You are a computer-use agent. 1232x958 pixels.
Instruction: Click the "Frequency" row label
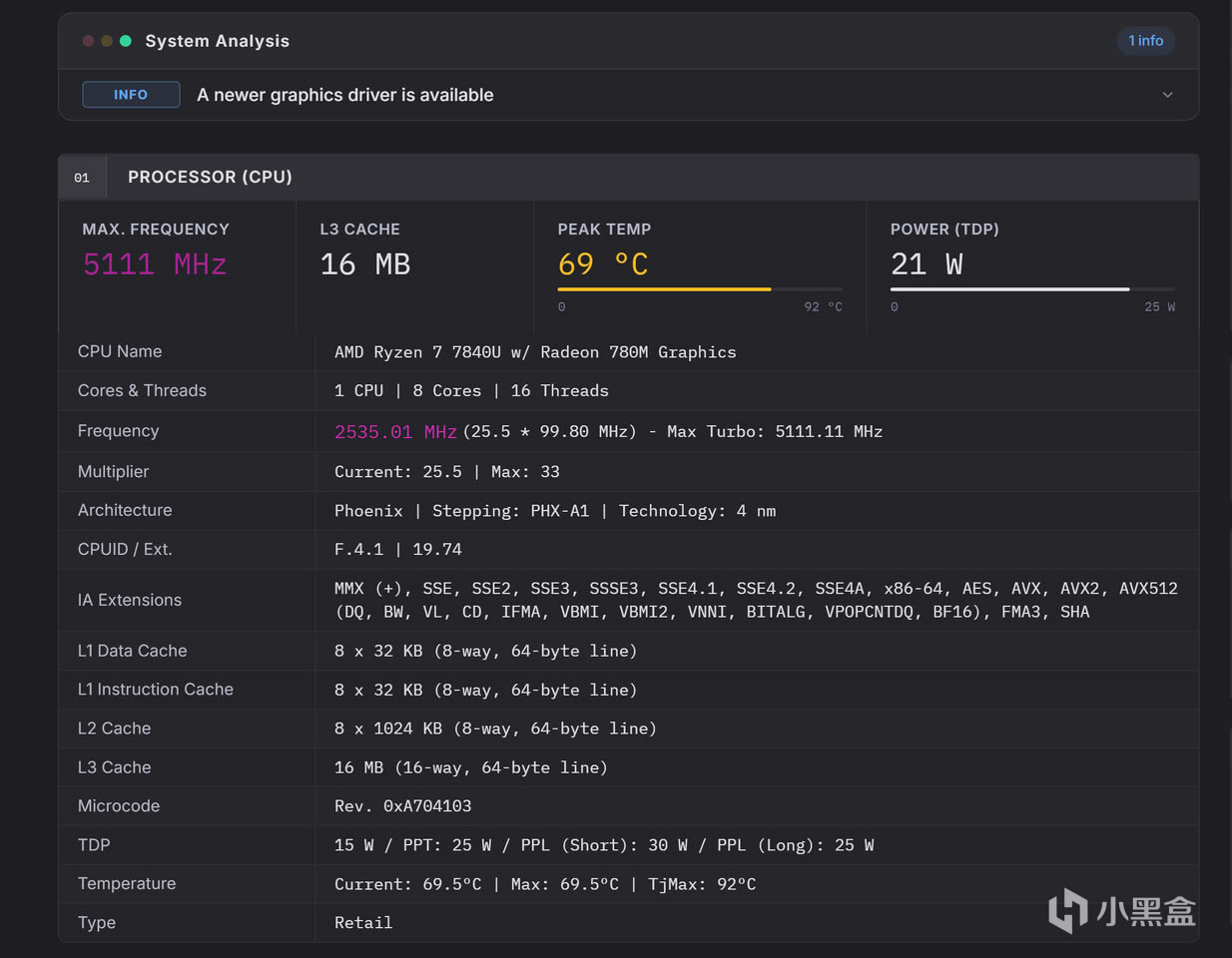(118, 431)
